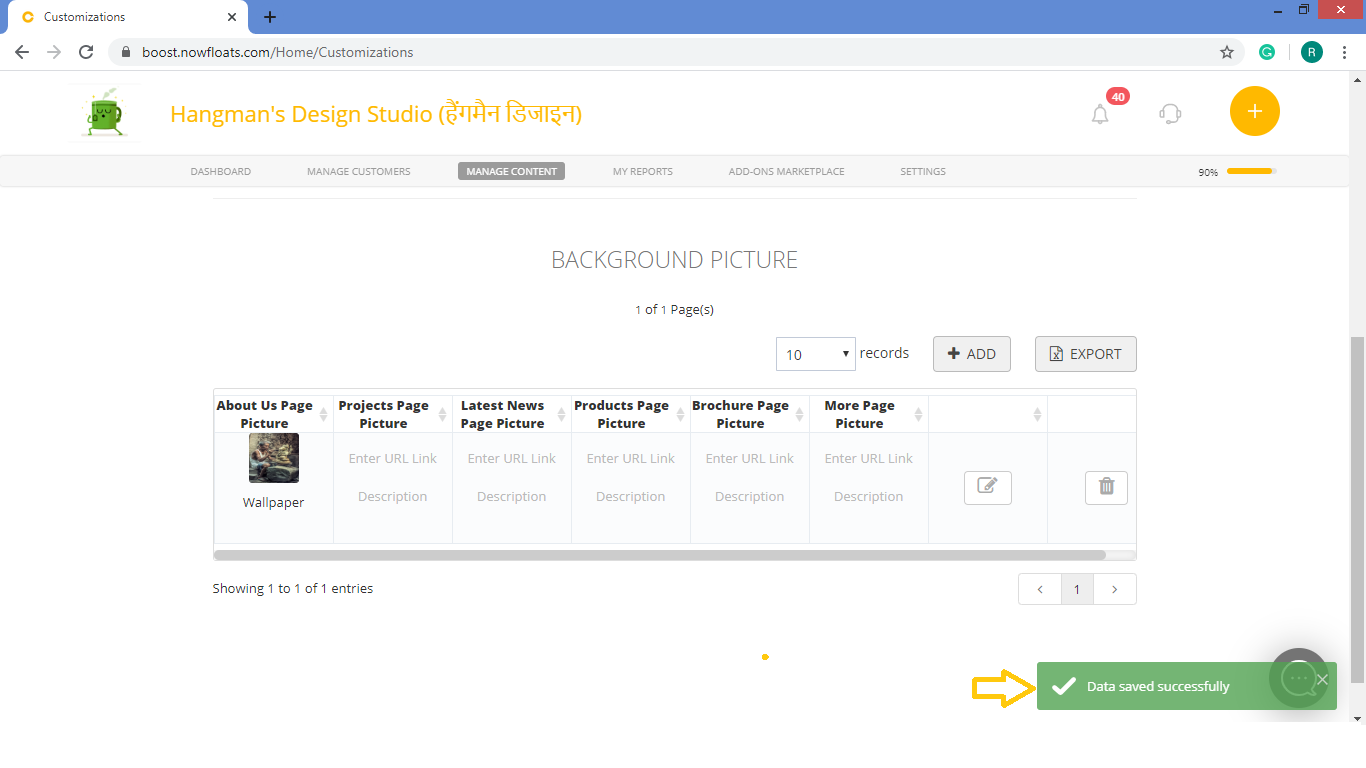The width and height of the screenshot is (1366, 768).
Task: Open the records per page dropdown
Action: [816, 354]
